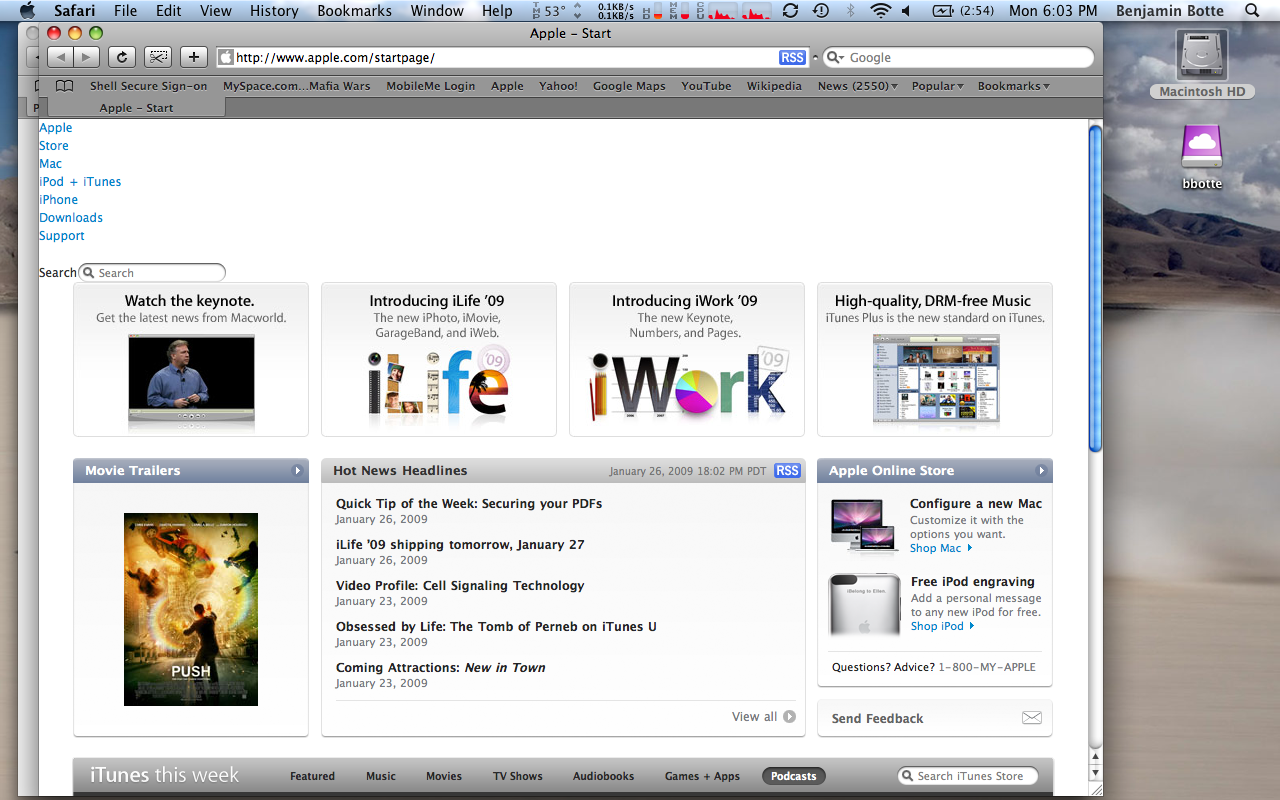This screenshot has height=800, width=1280.
Task: Open the Apple menu logo
Action: point(27,11)
